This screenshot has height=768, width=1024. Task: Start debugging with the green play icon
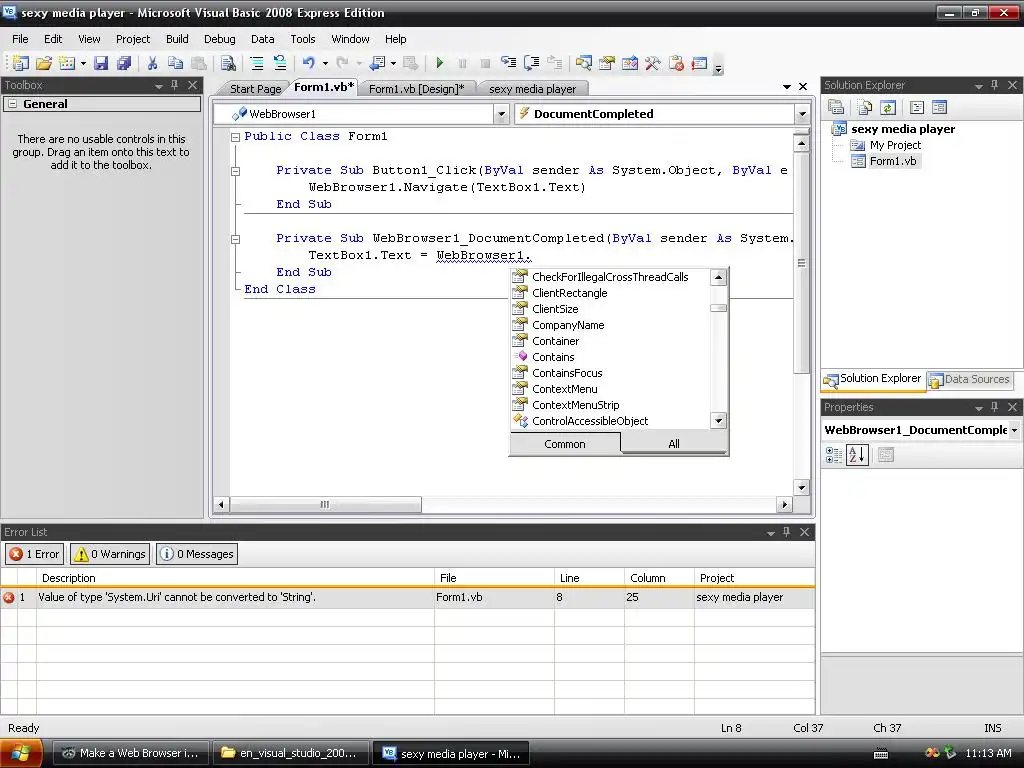(440, 63)
